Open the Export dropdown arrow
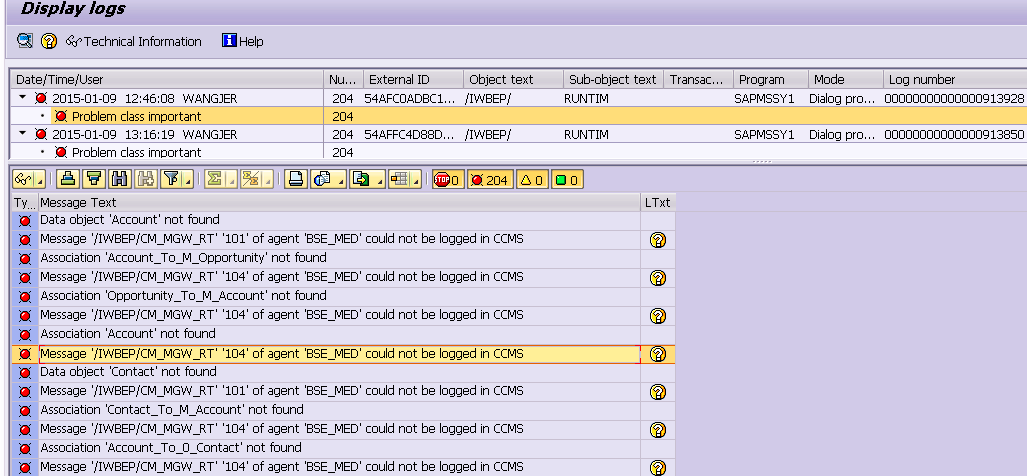 click(379, 179)
